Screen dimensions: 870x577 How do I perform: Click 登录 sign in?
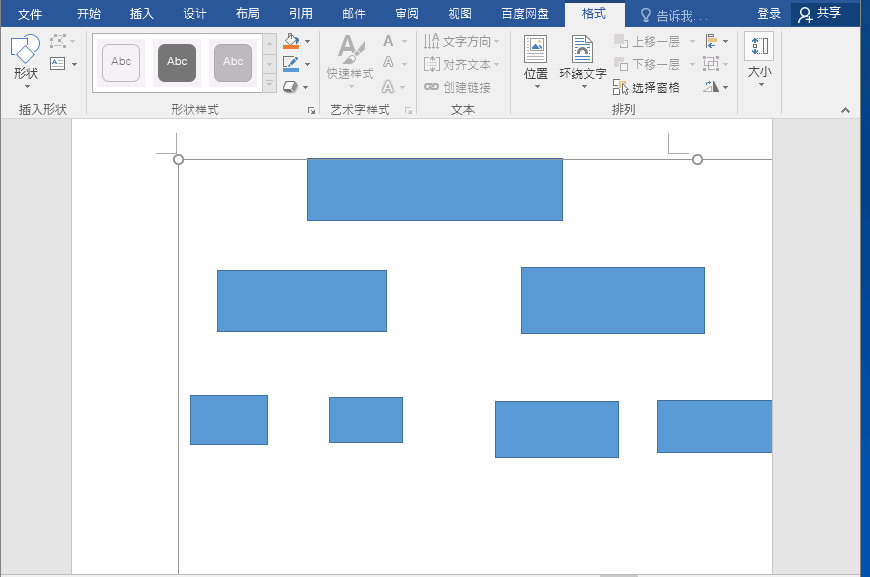[x=769, y=14]
